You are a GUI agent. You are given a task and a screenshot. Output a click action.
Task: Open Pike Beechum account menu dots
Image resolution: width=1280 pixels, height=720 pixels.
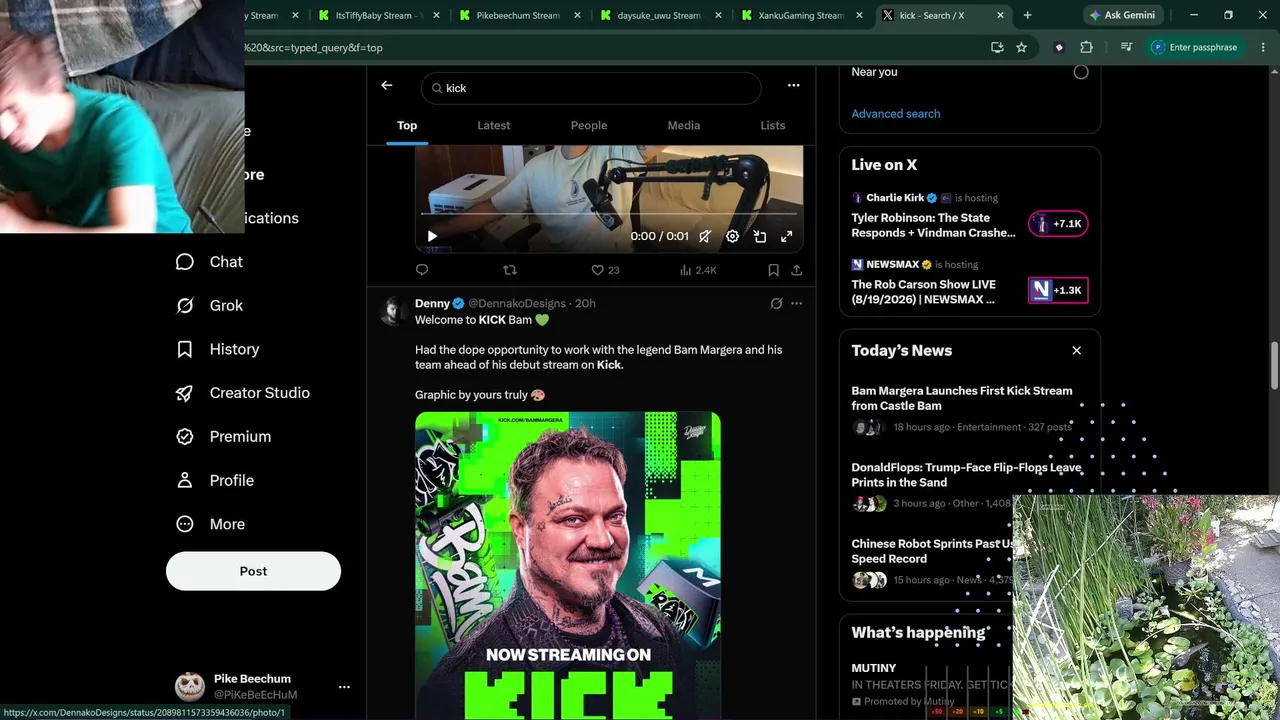(344, 687)
